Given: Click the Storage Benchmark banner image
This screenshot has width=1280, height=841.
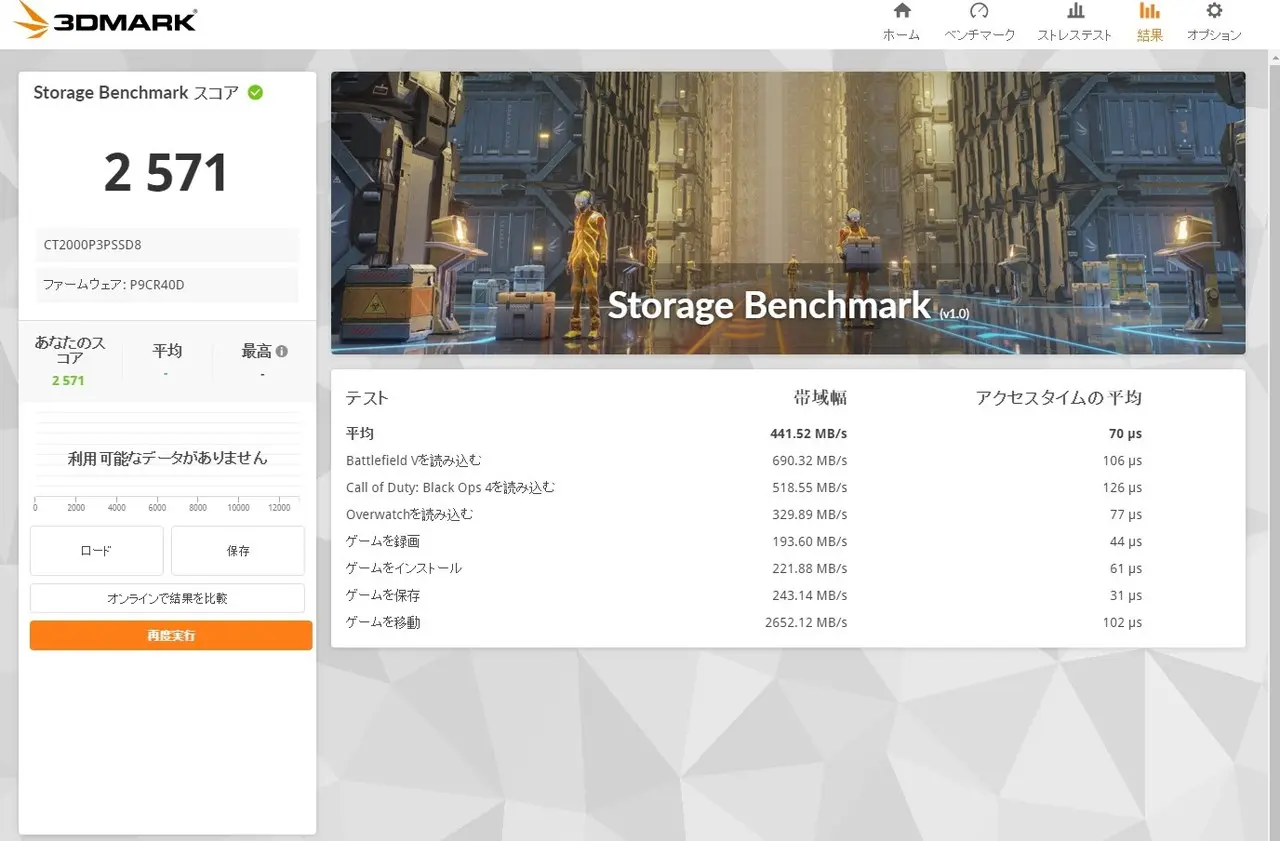Looking at the screenshot, I should pos(788,212).
